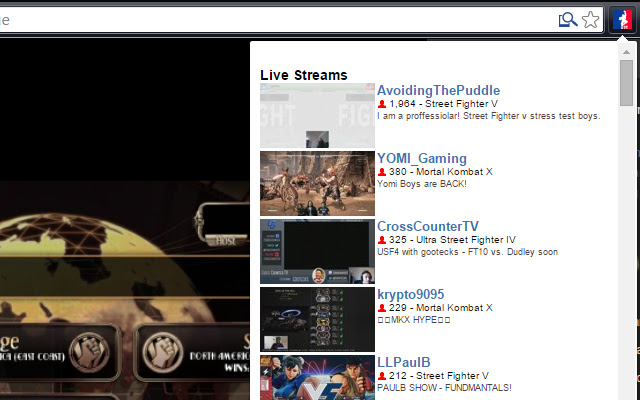
Task: Click the CrossCounterTV stream thumbnail
Action: [x=317, y=251]
